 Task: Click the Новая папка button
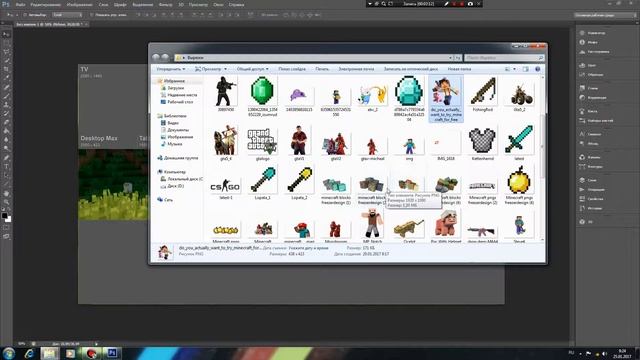(459, 69)
